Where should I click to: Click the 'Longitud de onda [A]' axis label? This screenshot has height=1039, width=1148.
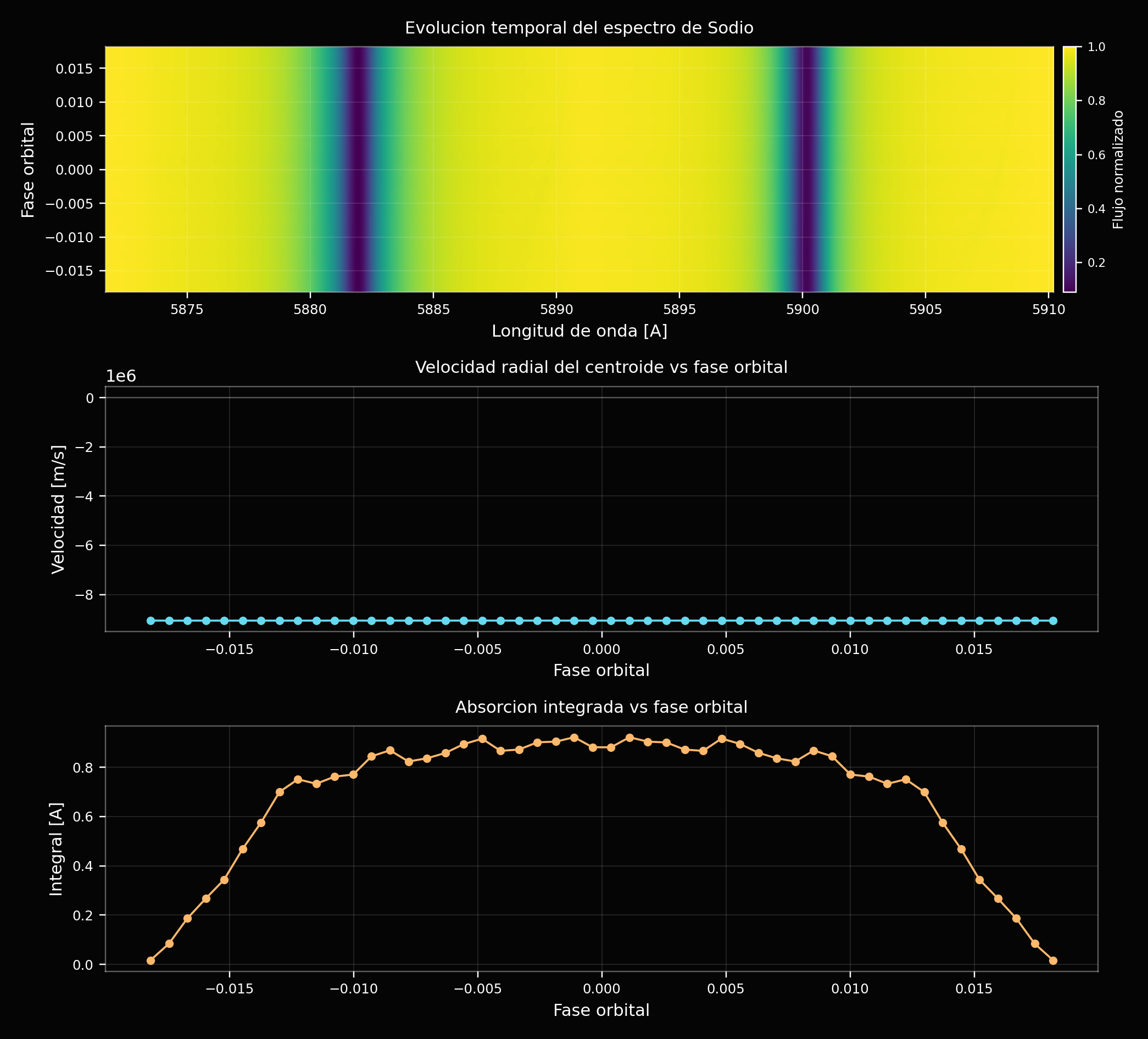[579, 331]
